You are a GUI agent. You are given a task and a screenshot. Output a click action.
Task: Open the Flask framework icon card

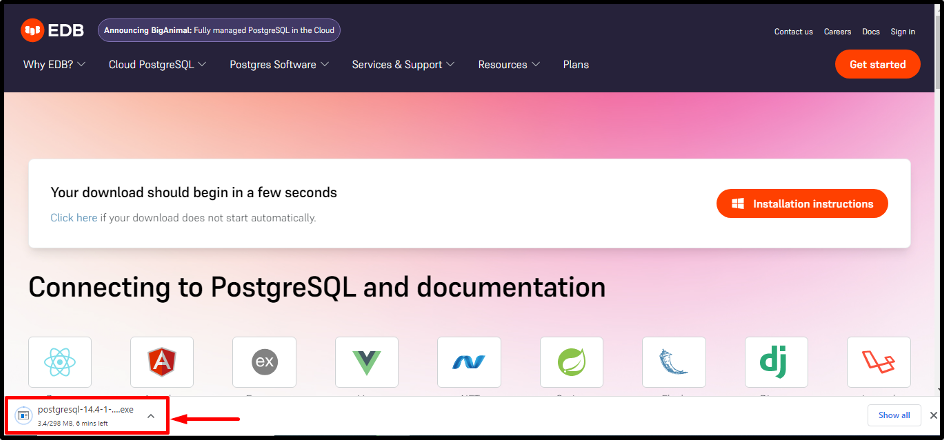(674, 362)
